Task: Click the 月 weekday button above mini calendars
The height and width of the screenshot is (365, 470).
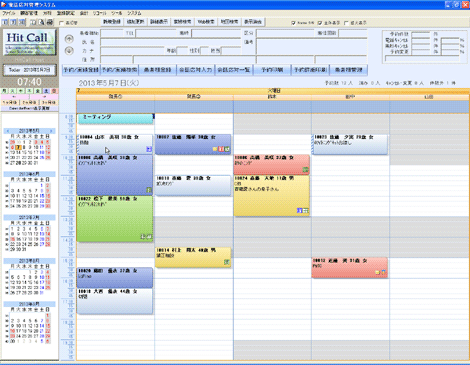Action: (x=5, y=91)
